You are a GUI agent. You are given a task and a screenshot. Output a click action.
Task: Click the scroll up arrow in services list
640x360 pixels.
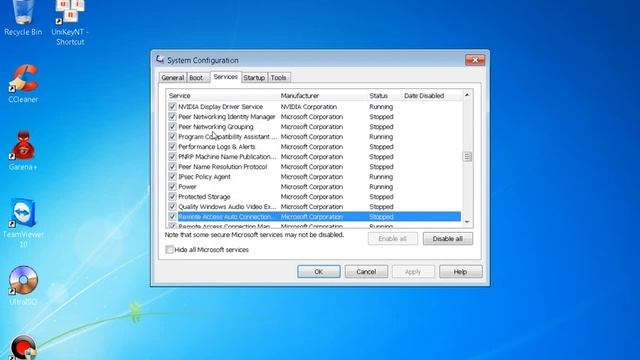pyautogui.click(x=467, y=95)
